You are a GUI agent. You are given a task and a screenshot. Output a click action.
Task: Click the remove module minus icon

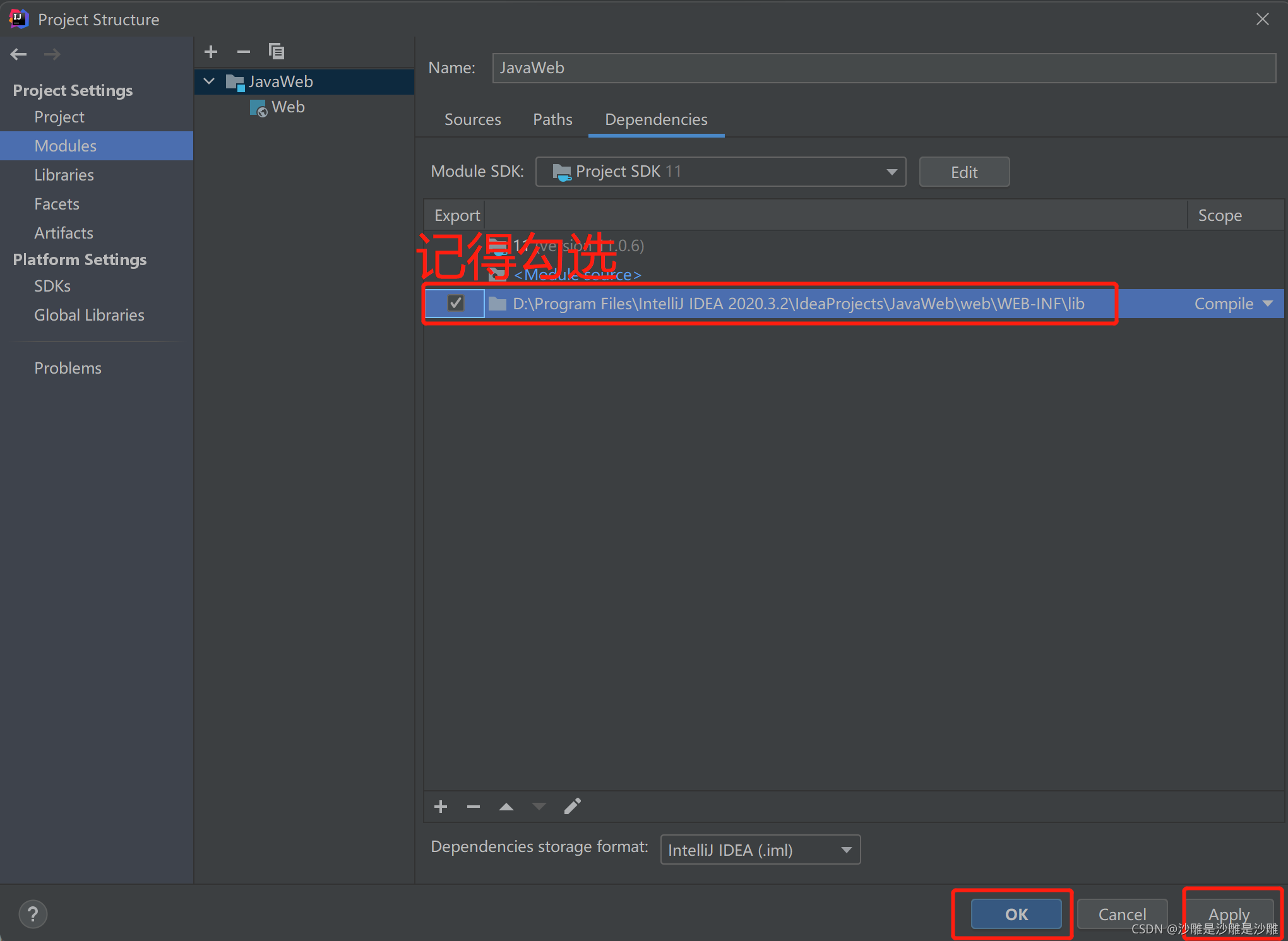[244, 52]
